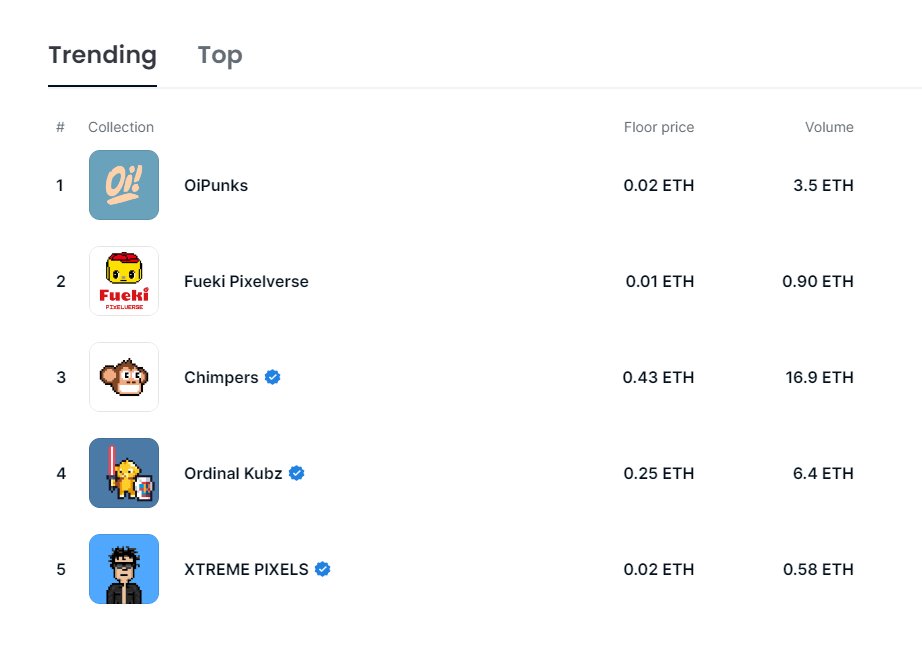Screen dimensions: 922x659
Task: Open the XTREME PIXELS collection link
Action: 246,569
